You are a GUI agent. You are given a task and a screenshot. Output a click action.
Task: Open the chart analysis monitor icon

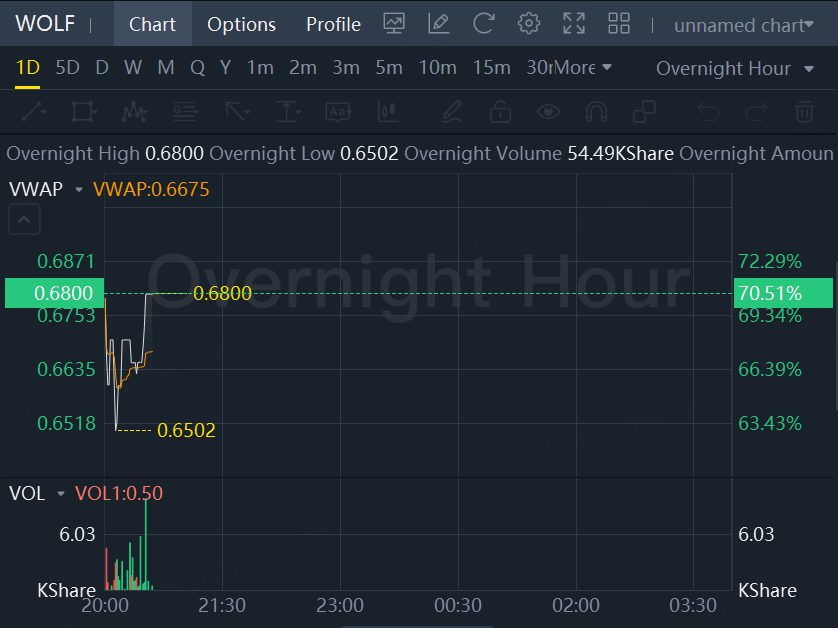click(x=394, y=24)
